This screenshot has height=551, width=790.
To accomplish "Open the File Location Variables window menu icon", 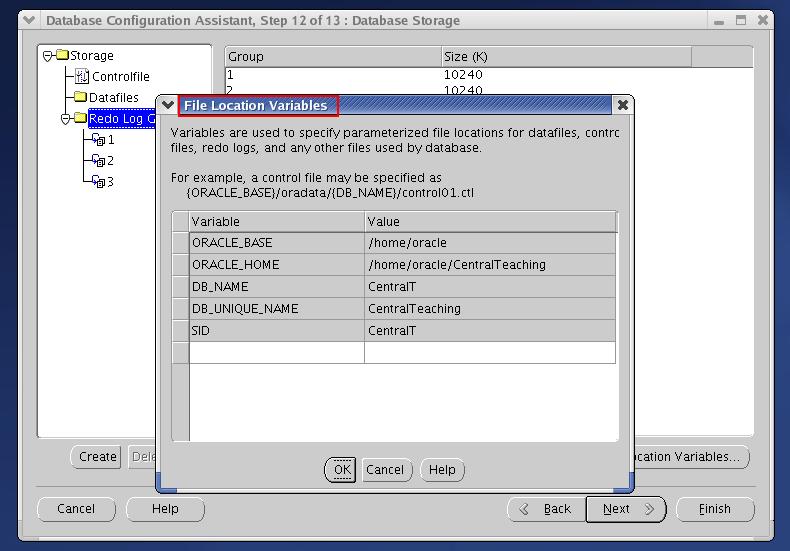I will pos(168,105).
